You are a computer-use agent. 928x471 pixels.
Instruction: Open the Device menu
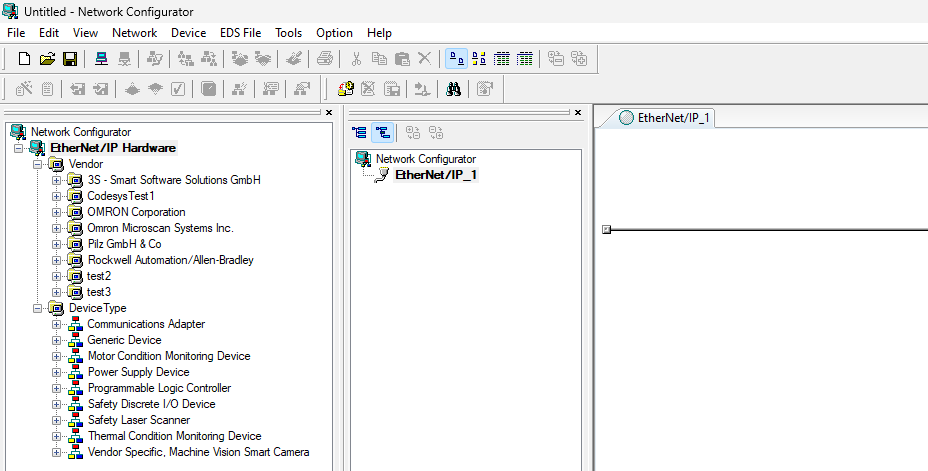point(188,33)
